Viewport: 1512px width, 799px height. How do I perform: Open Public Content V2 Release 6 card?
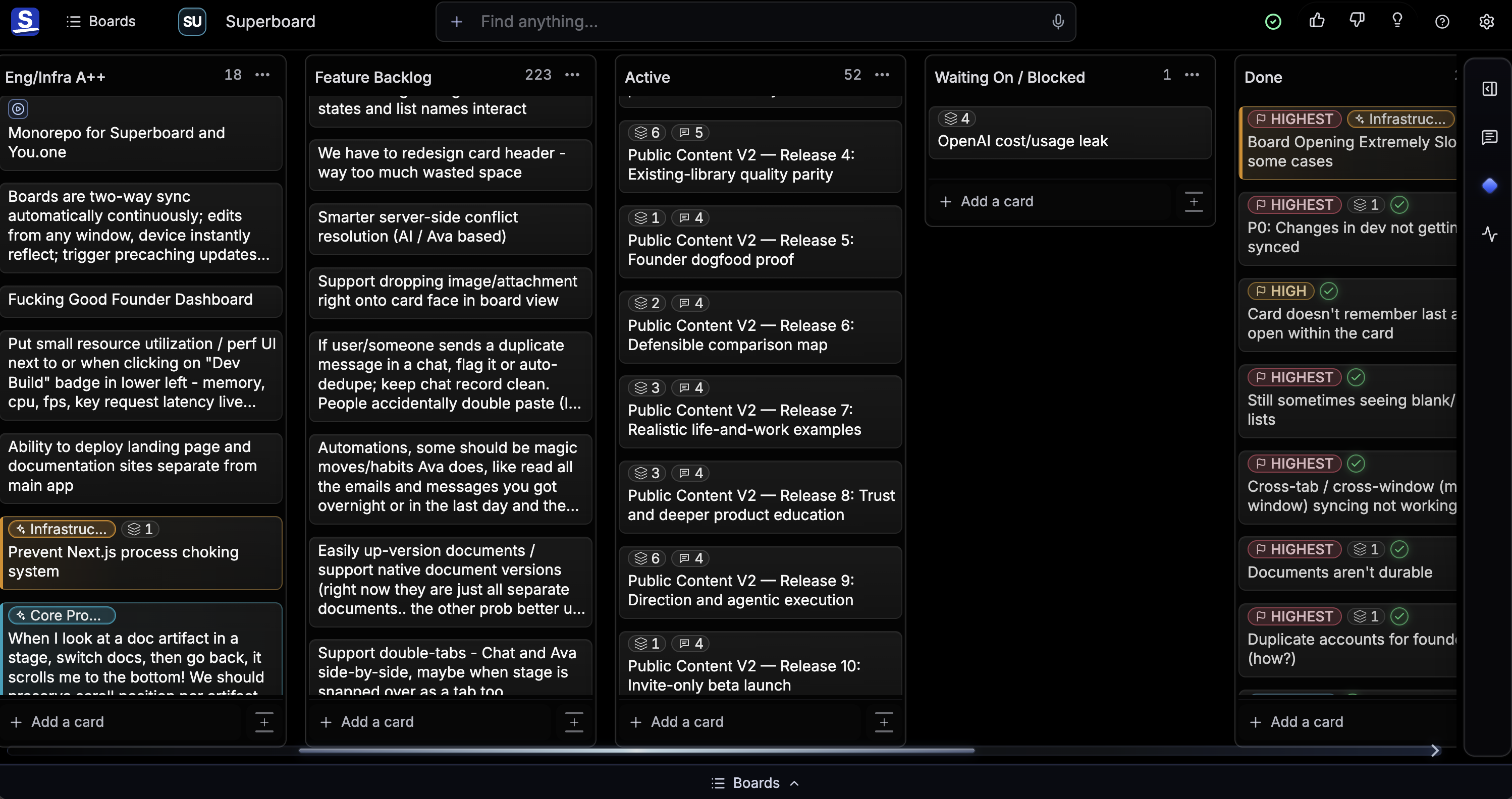coord(760,326)
